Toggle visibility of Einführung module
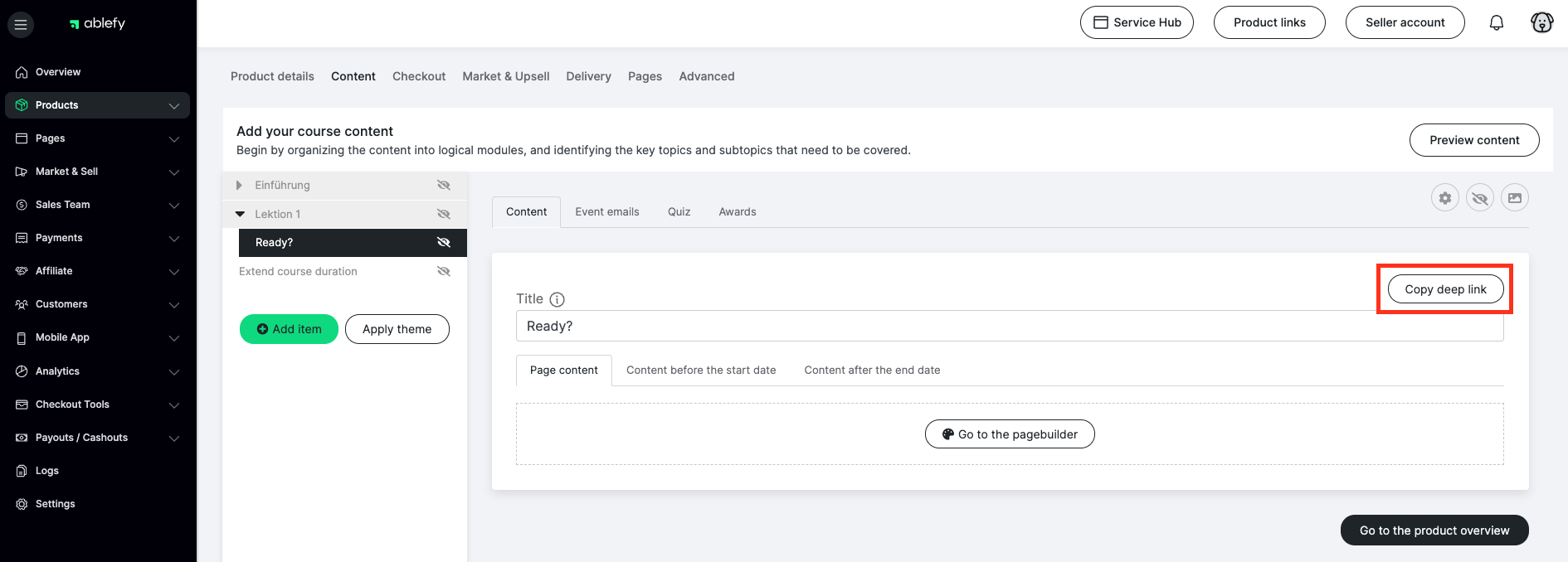The height and width of the screenshot is (562, 1568). pyautogui.click(x=444, y=185)
